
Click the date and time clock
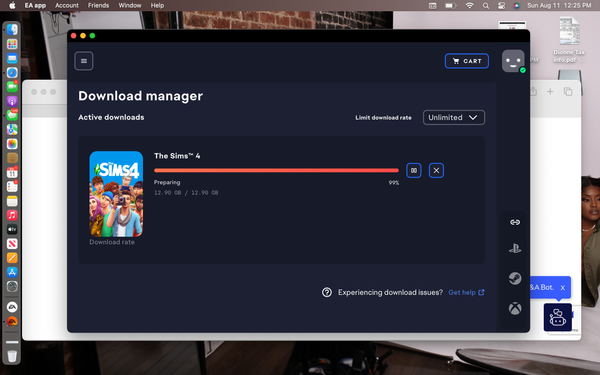coord(559,5)
